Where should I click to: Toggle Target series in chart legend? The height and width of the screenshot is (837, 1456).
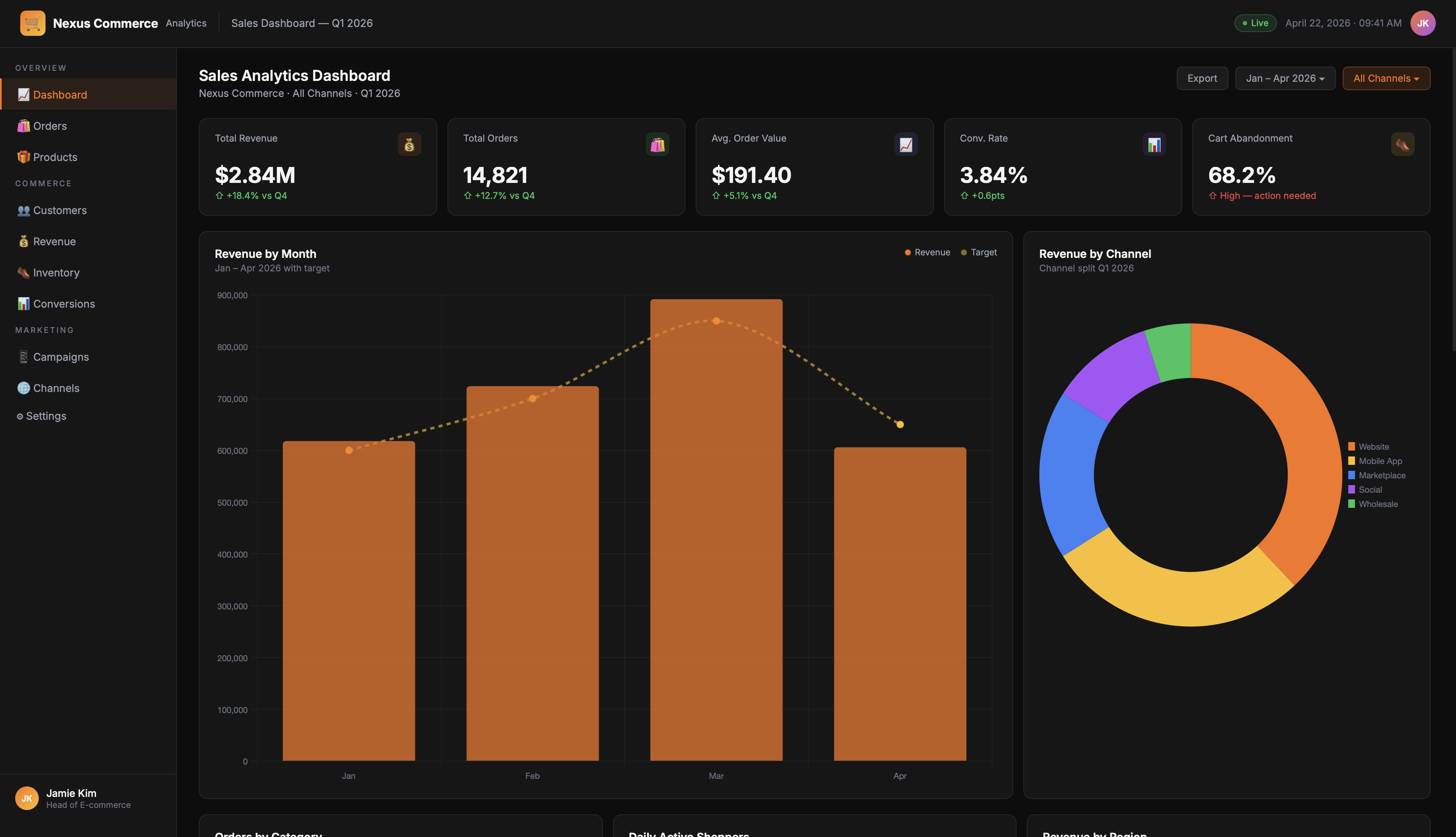pyautogui.click(x=979, y=252)
